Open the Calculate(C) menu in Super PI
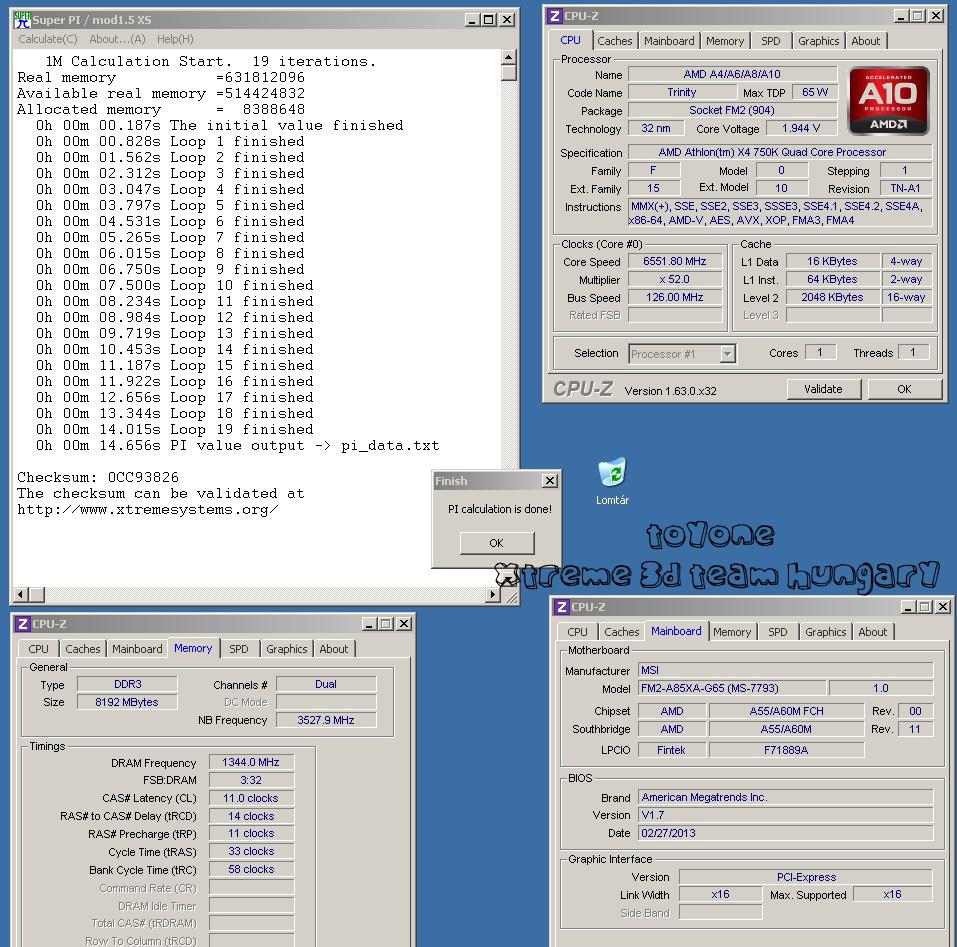Viewport: 957px width, 947px height. tap(48, 39)
